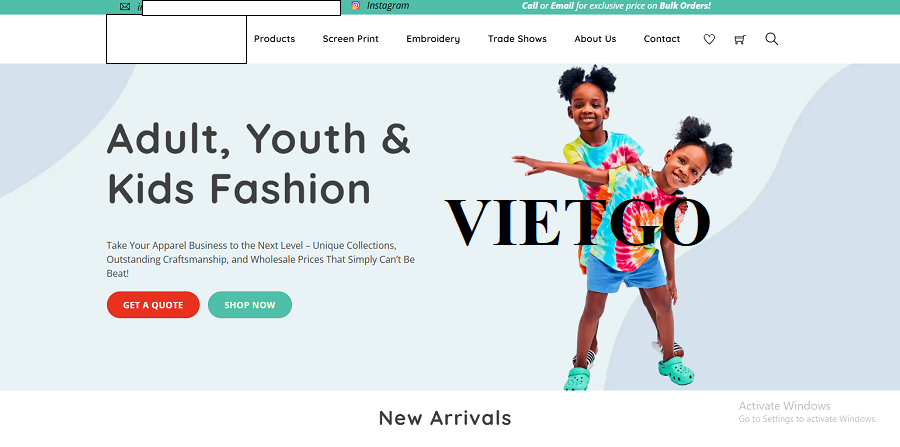Click the SHOP NOW button

pos(250,305)
